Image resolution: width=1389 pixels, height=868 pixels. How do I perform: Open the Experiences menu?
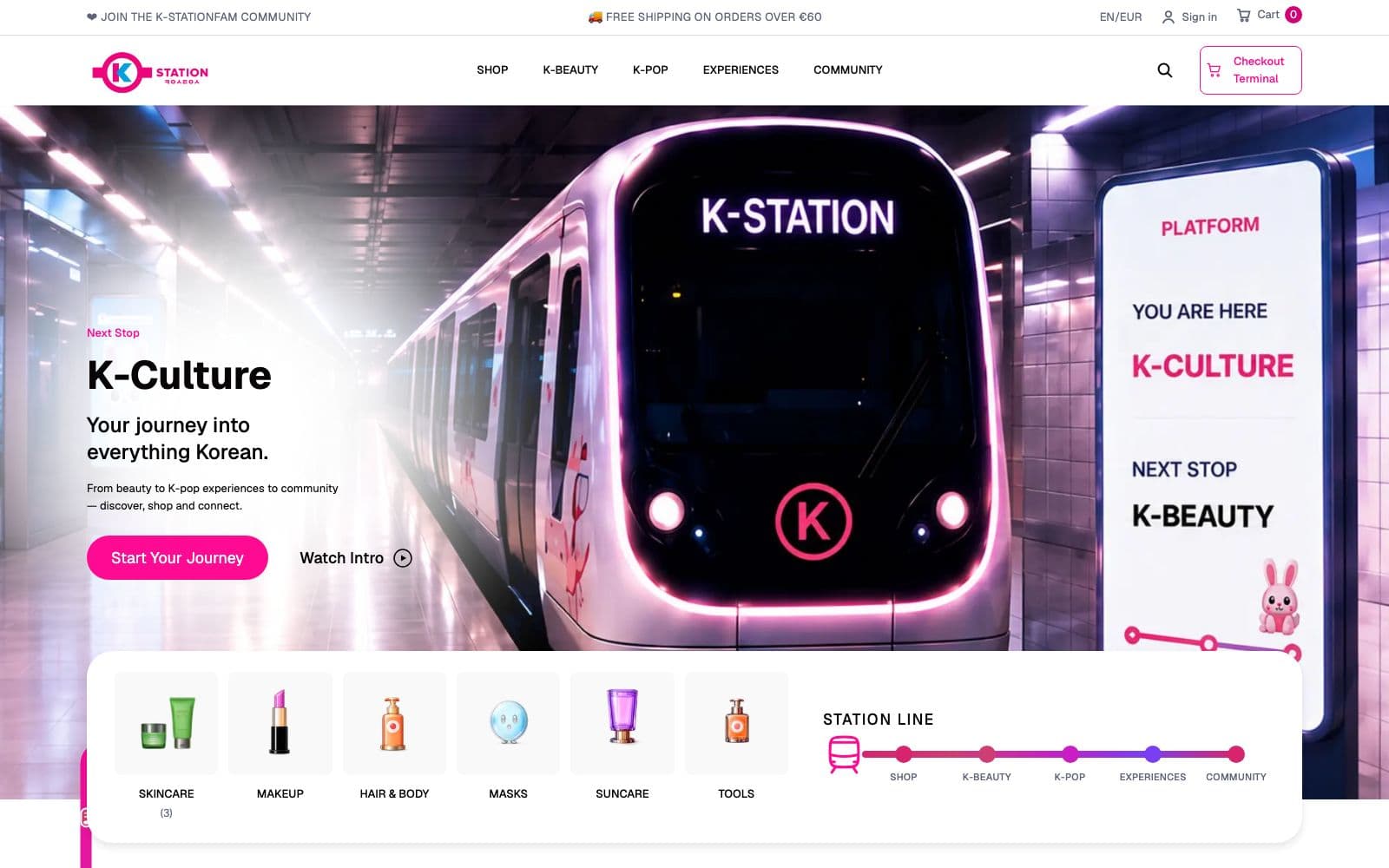point(741,70)
